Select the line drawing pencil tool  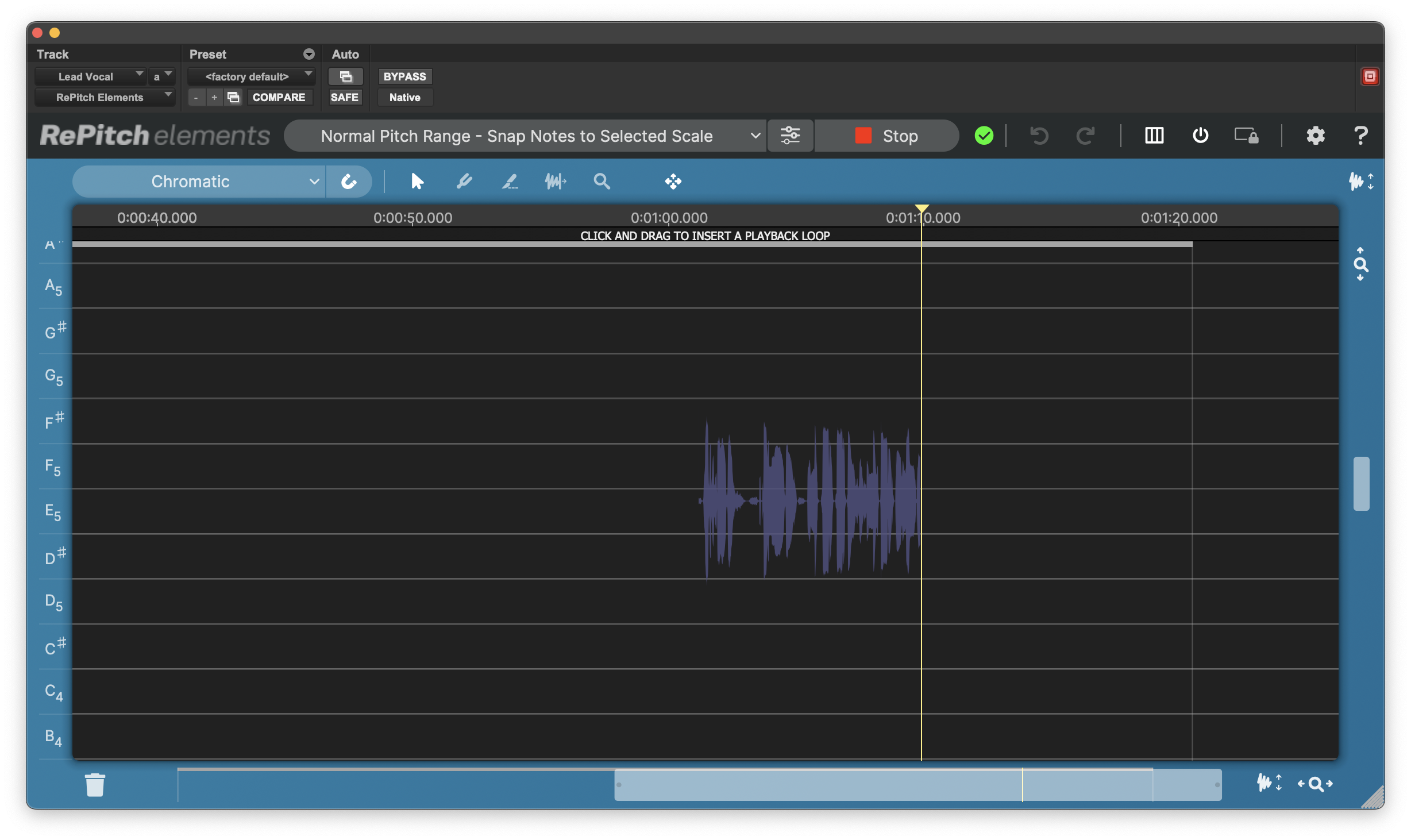point(510,182)
